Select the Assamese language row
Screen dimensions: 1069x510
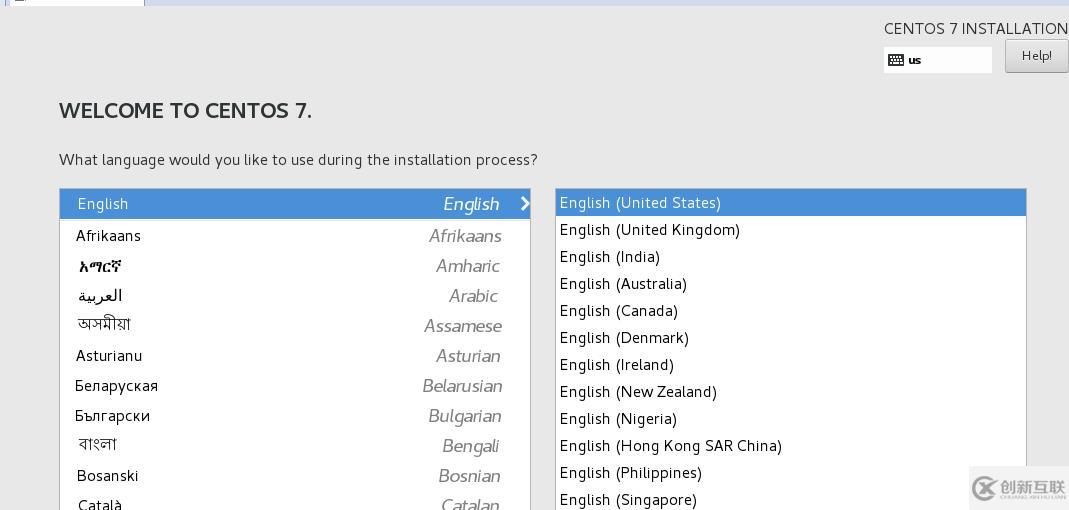pyautogui.click(x=295, y=326)
